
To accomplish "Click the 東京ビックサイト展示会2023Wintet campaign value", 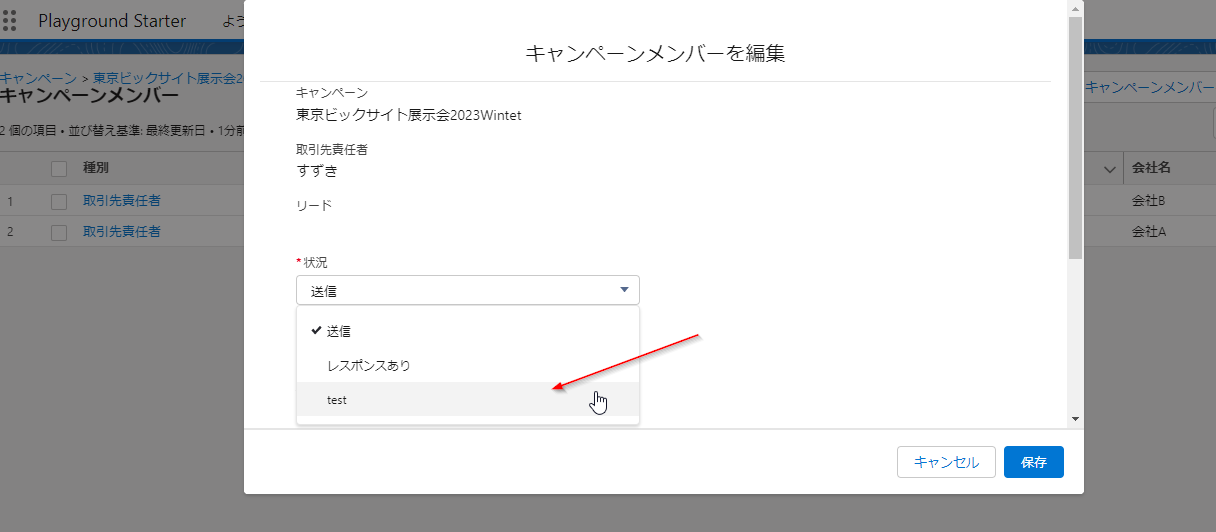I will coord(409,115).
